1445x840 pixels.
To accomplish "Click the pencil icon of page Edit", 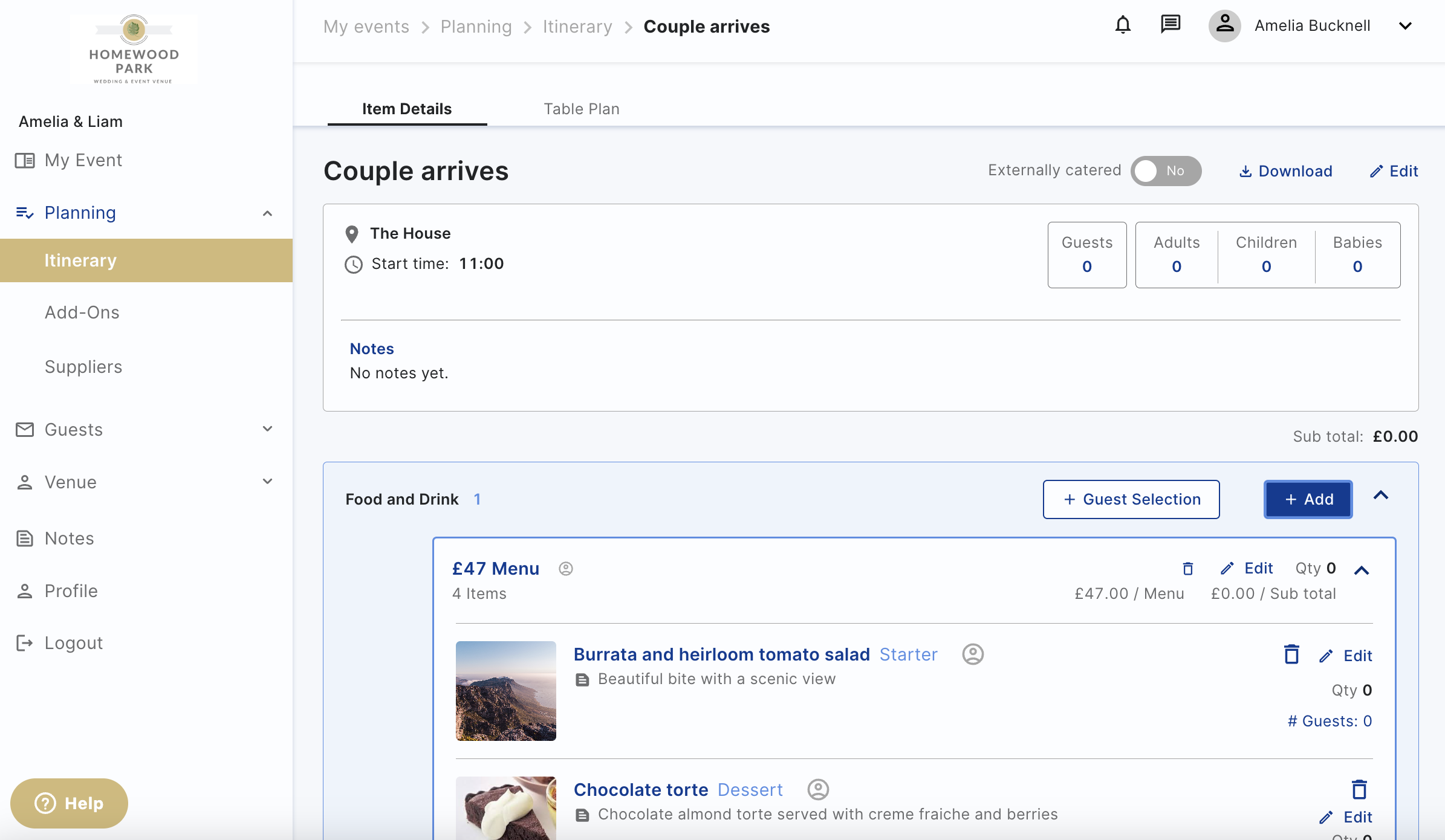I will 1376,172.
